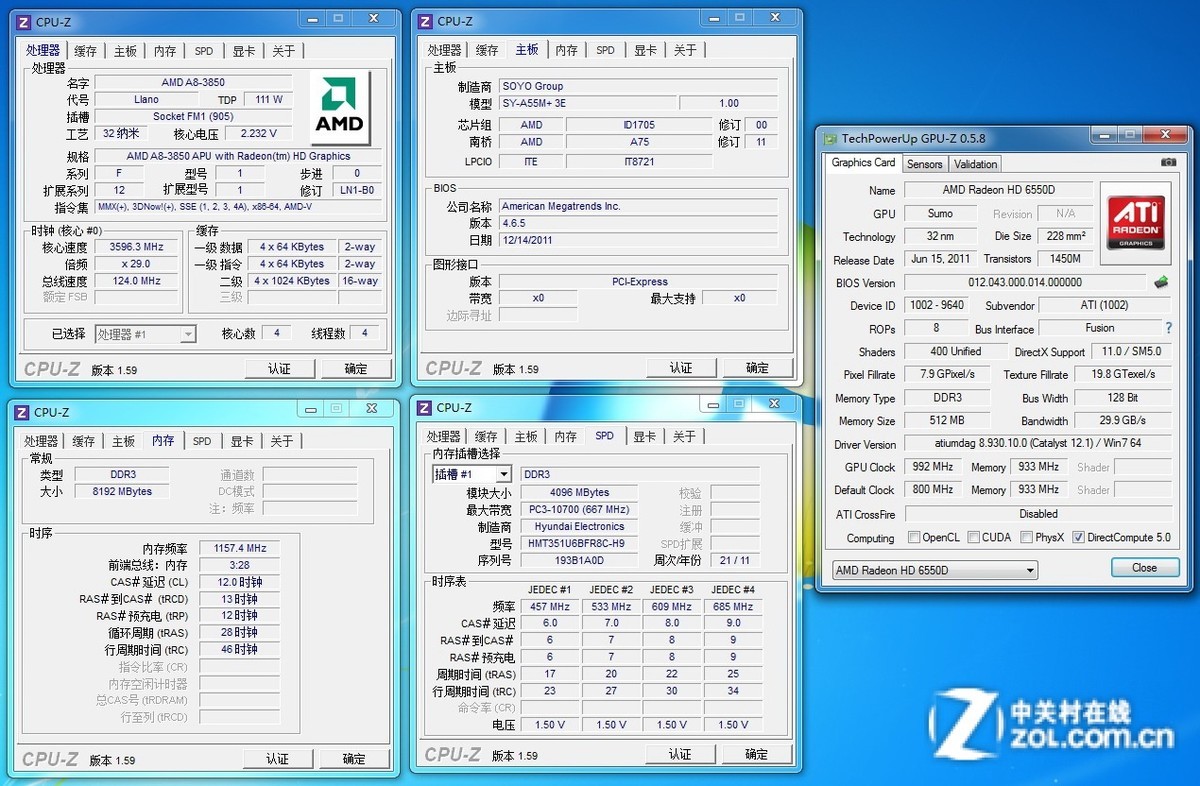
Task: Toggle the CUDA checkbox in GPU-Z
Action: coord(974,537)
